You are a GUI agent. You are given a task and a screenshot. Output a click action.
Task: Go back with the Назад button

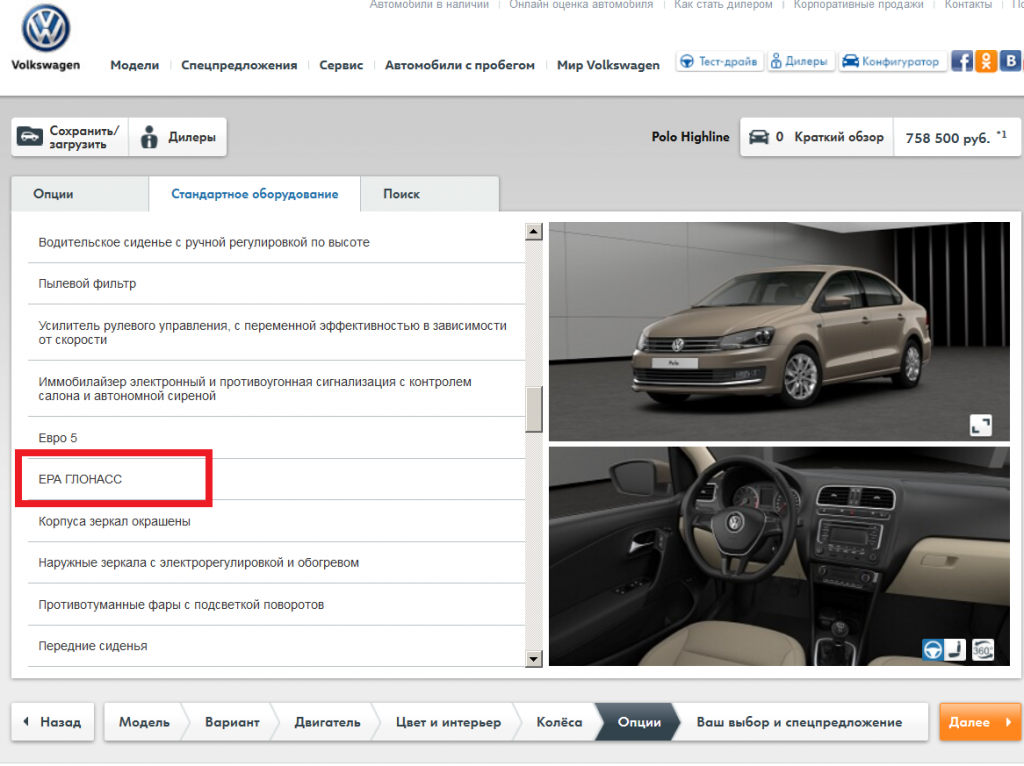click(53, 722)
